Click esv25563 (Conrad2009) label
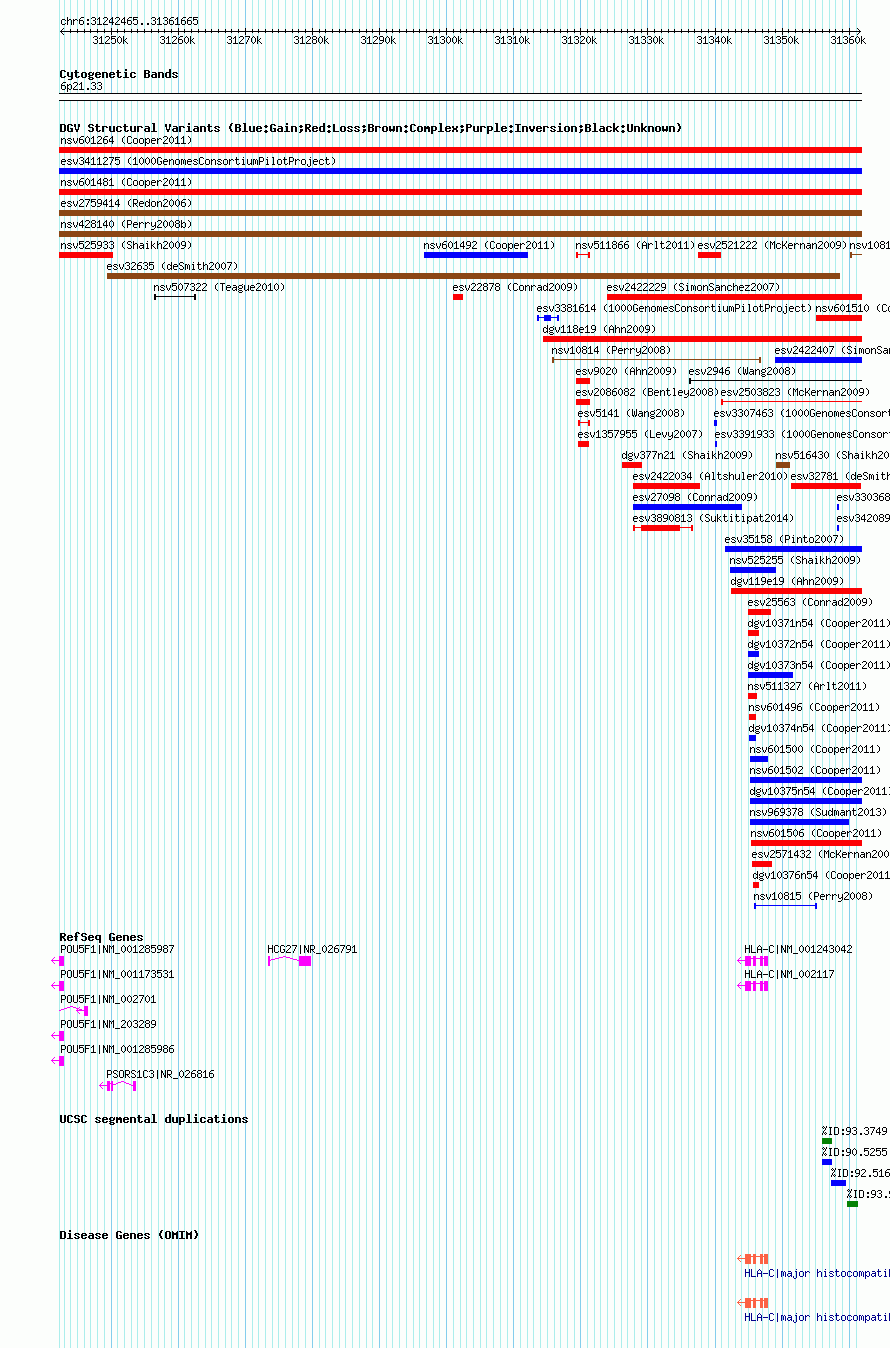890x1348 pixels. (x=810, y=602)
